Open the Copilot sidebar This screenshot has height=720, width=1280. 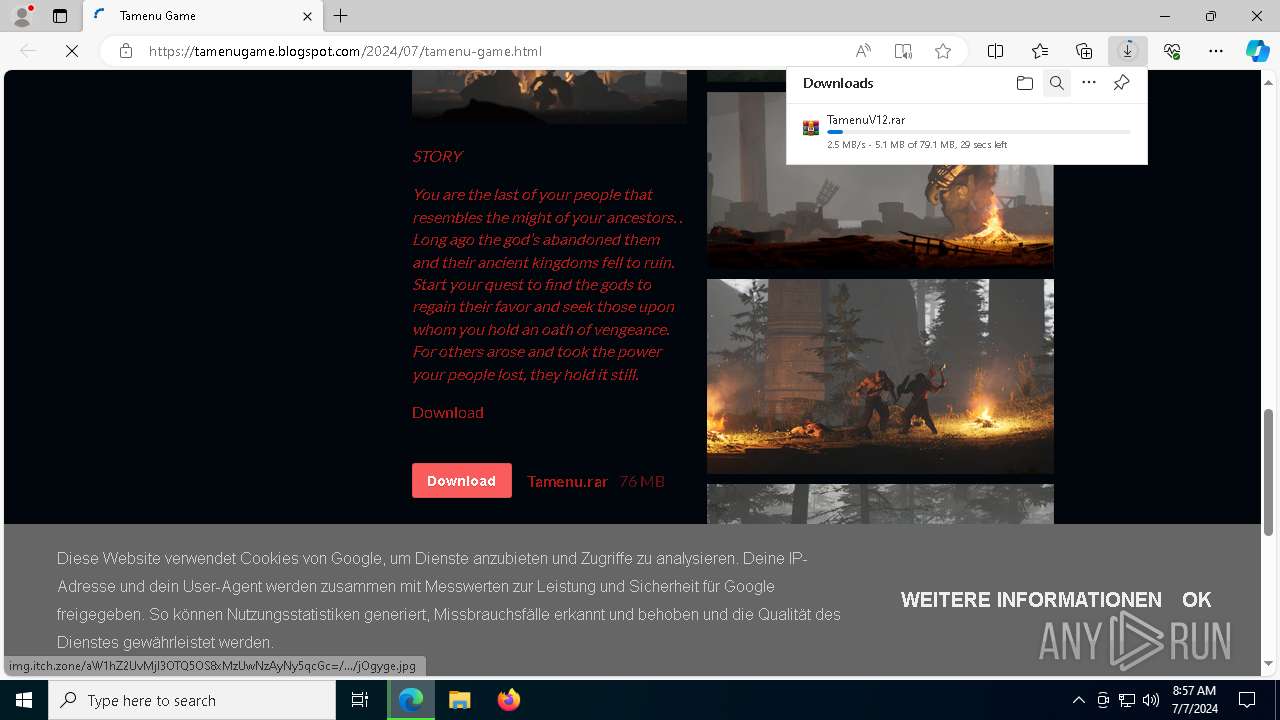[x=1257, y=51]
